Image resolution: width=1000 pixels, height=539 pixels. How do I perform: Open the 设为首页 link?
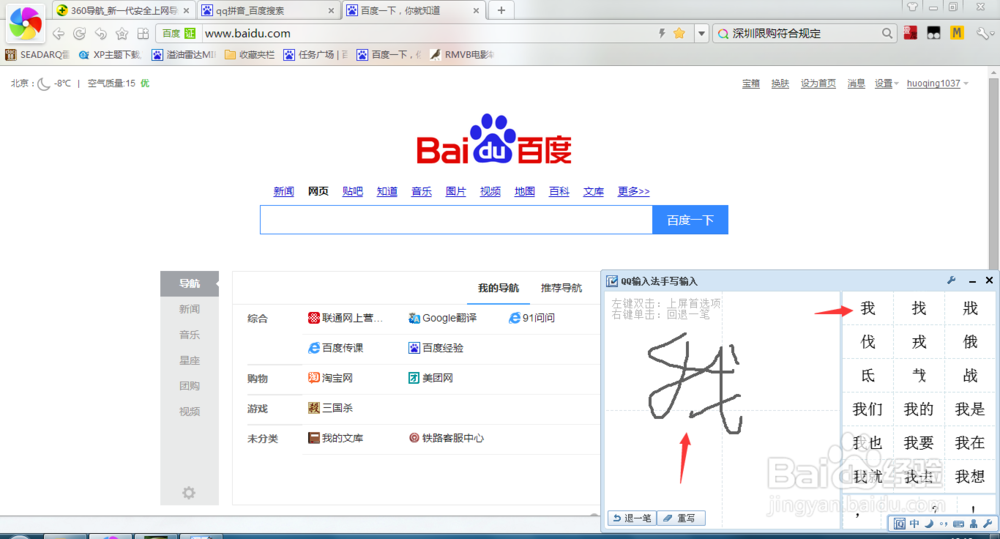(x=818, y=84)
